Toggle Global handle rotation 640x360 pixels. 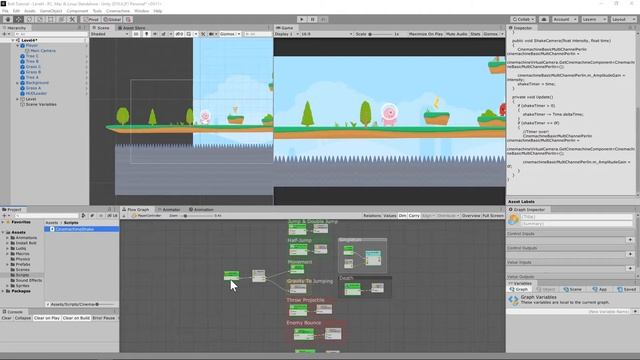click(x=112, y=19)
